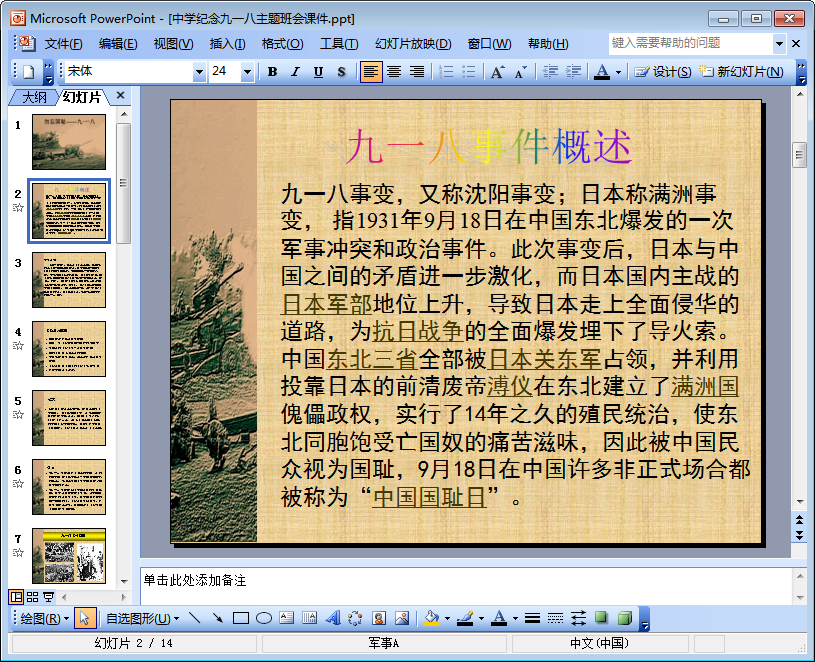Open 自选图形(U) AutoShapes menu
815x662 pixels.
click(143, 618)
